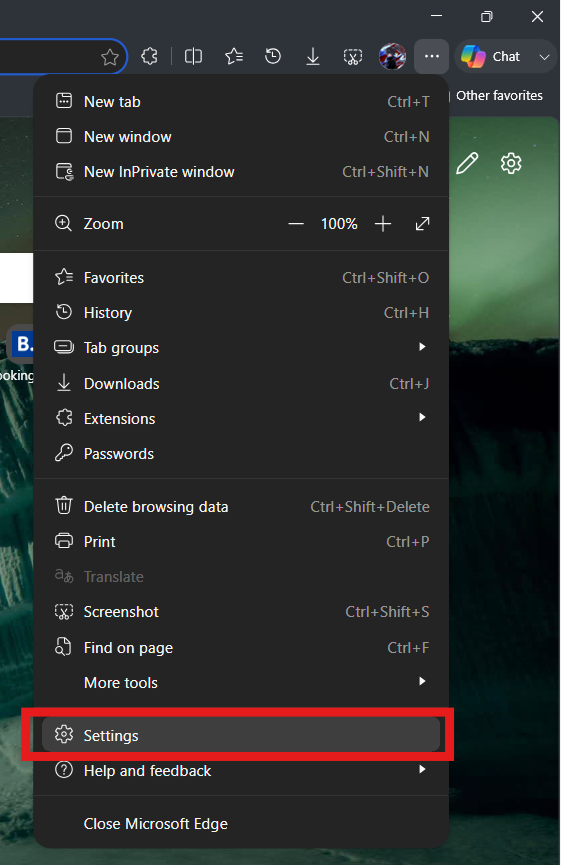Image resolution: width=561 pixels, height=866 pixels.
Task: Open the Downloads arrow icon in toolbar
Action: click(x=313, y=56)
